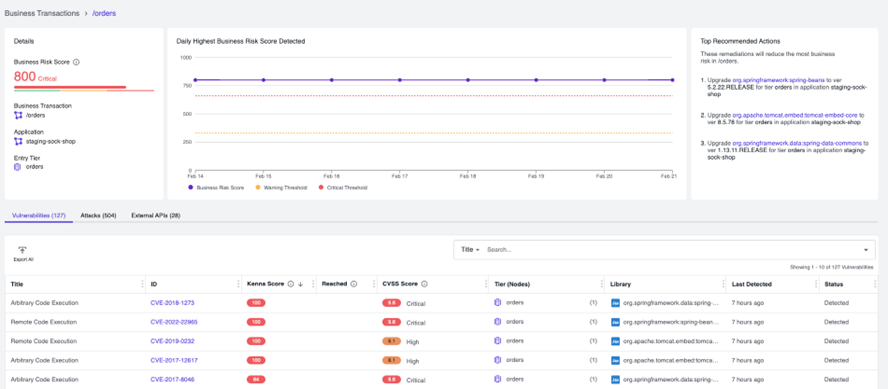This screenshot has height=389, width=888.
Task: Click into the vulnerabilities Search field
Action: click(671, 250)
